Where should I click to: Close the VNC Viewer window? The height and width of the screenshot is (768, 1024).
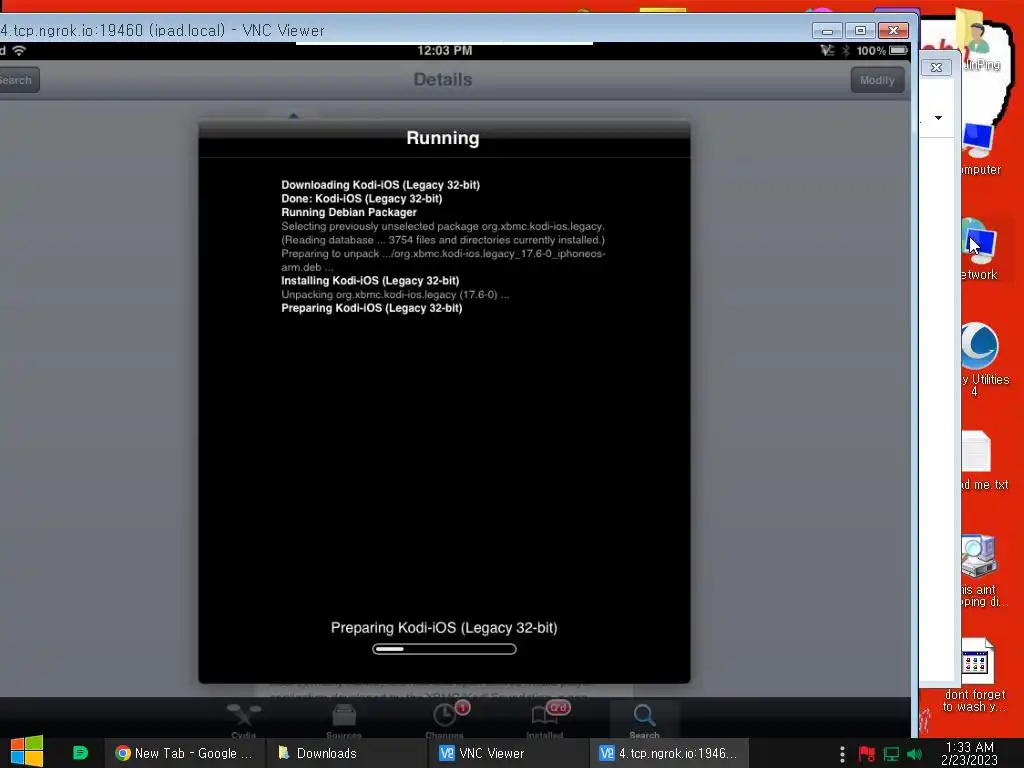[x=893, y=31]
